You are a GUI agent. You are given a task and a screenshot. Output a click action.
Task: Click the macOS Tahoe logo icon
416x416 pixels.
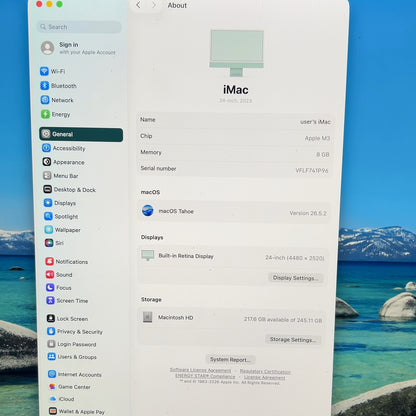[x=148, y=211]
